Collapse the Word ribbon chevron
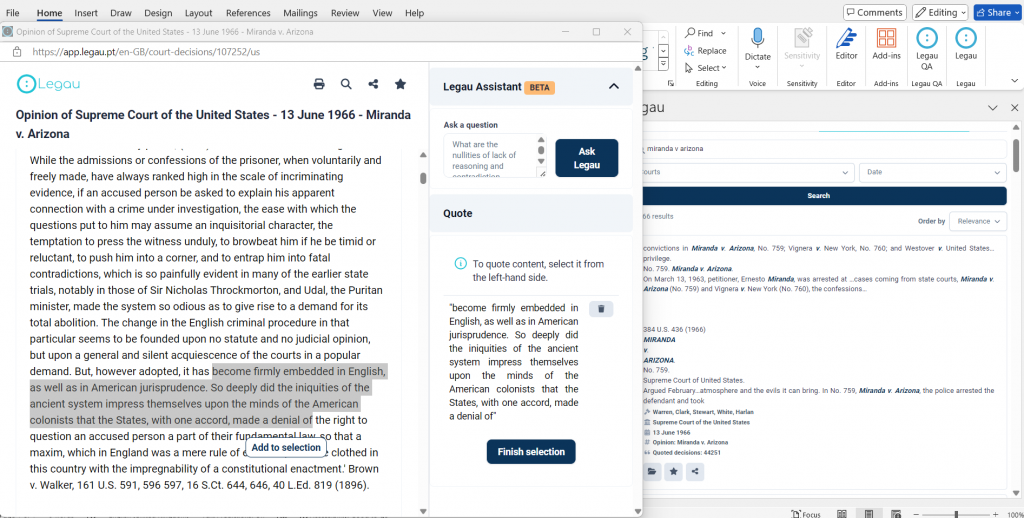 click(x=1015, y=80)
